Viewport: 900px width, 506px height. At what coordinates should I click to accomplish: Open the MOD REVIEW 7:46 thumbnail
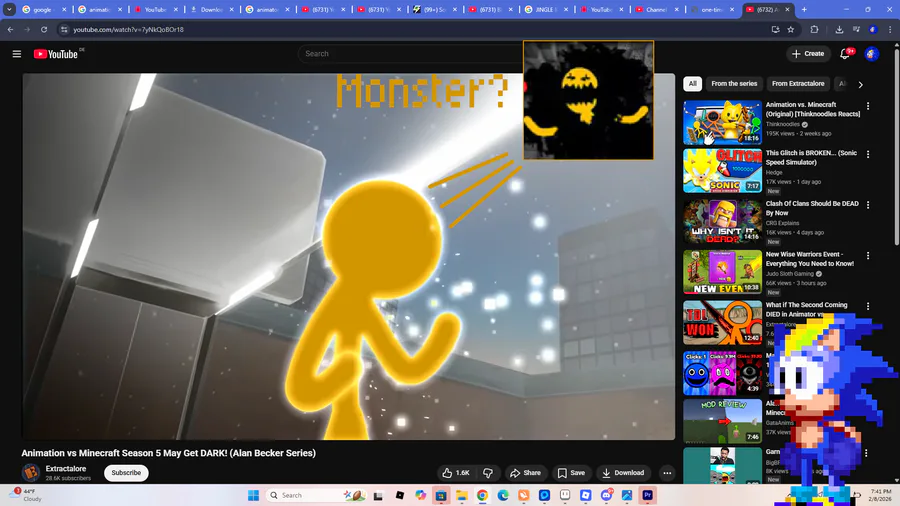tap(722, 421)
